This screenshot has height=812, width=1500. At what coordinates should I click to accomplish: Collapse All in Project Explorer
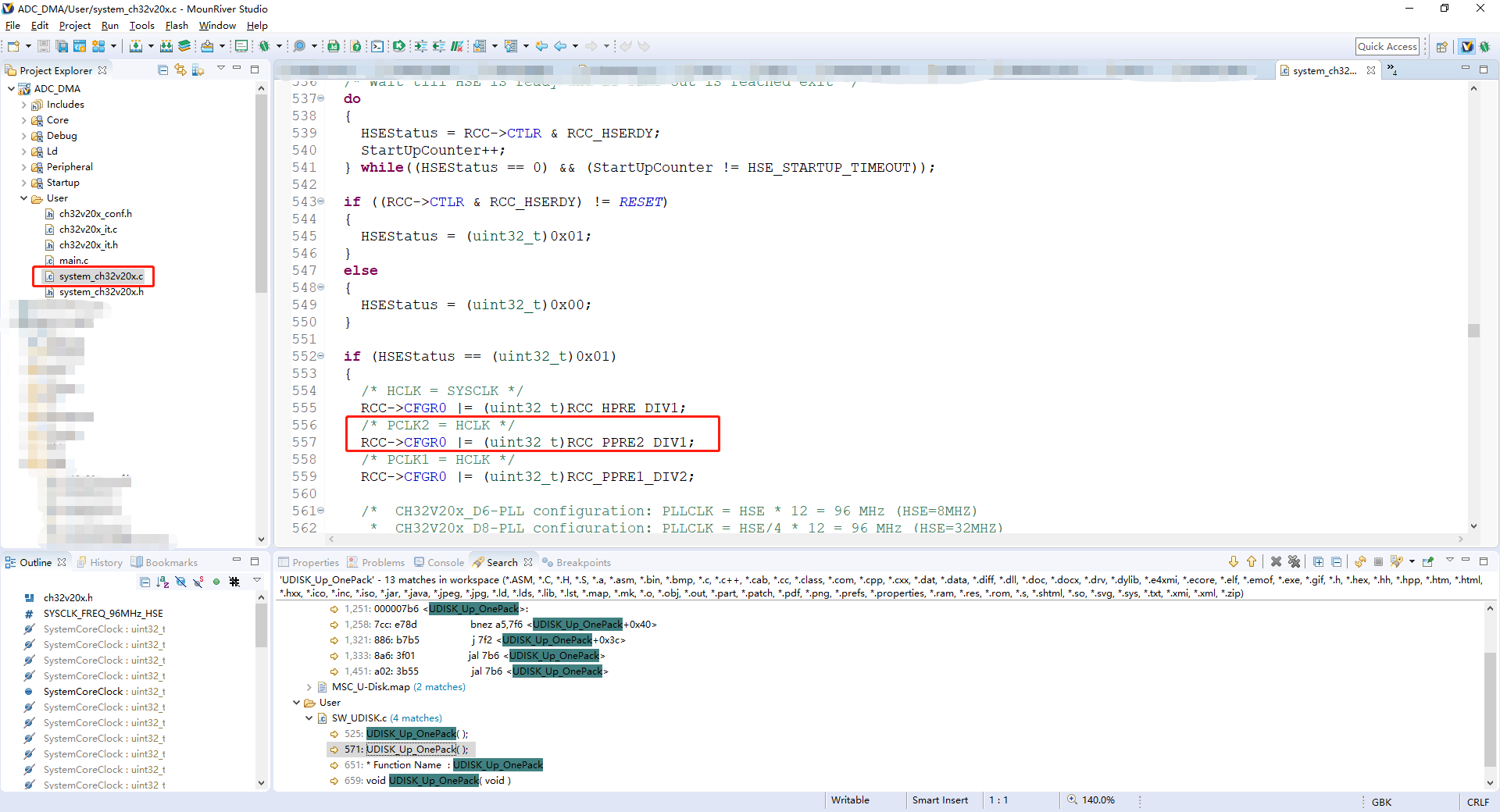click(x=162, y=69)
